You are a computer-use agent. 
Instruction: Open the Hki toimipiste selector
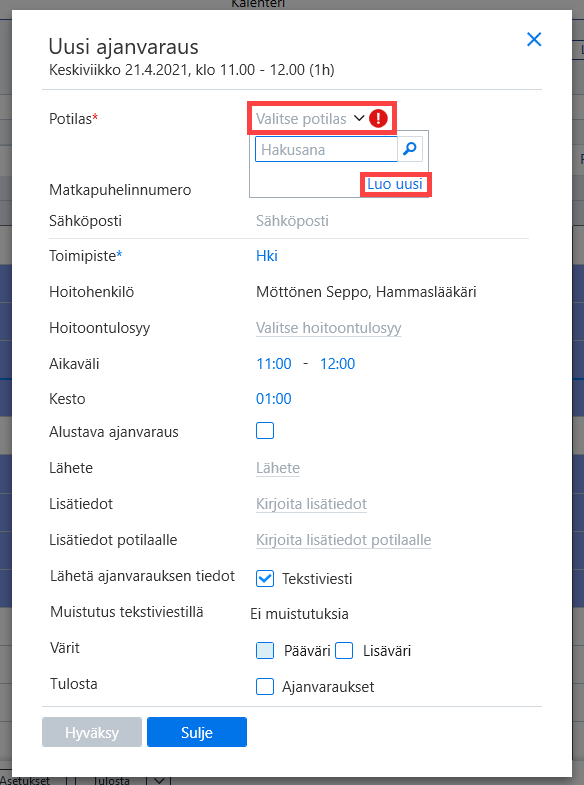[267, 256]
